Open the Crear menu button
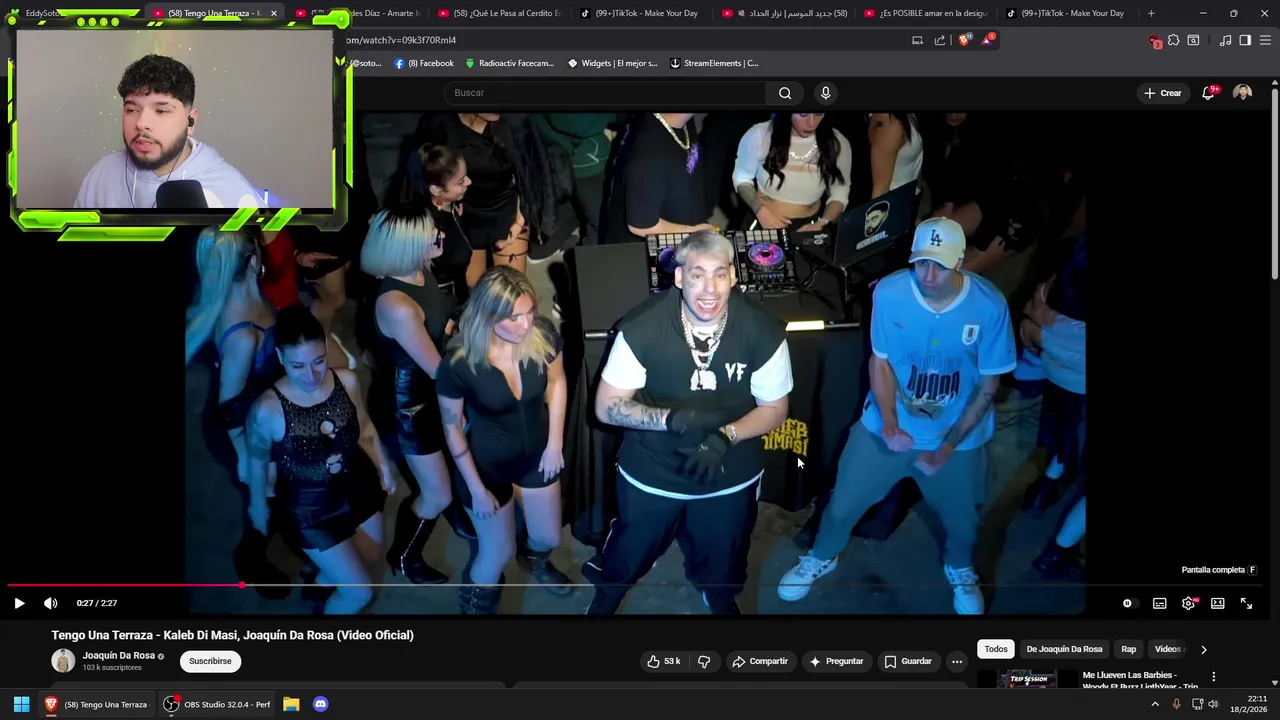The width and height of the screenshot is (1280, 720). tap(1163, 93)
